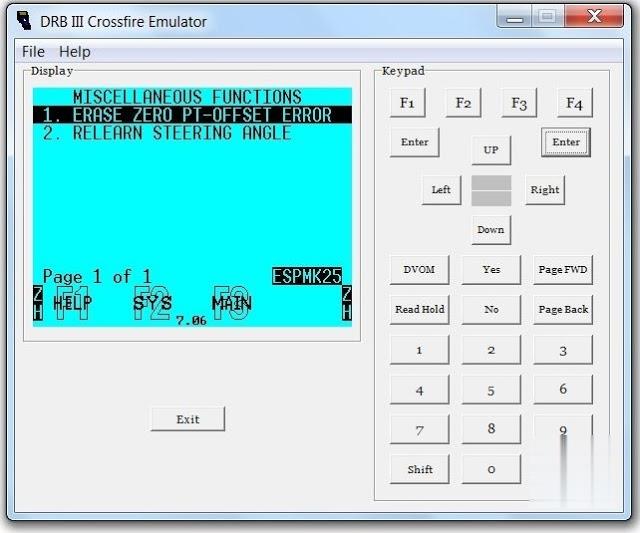Select Relearn Steering Angle line

click(167, 133)
